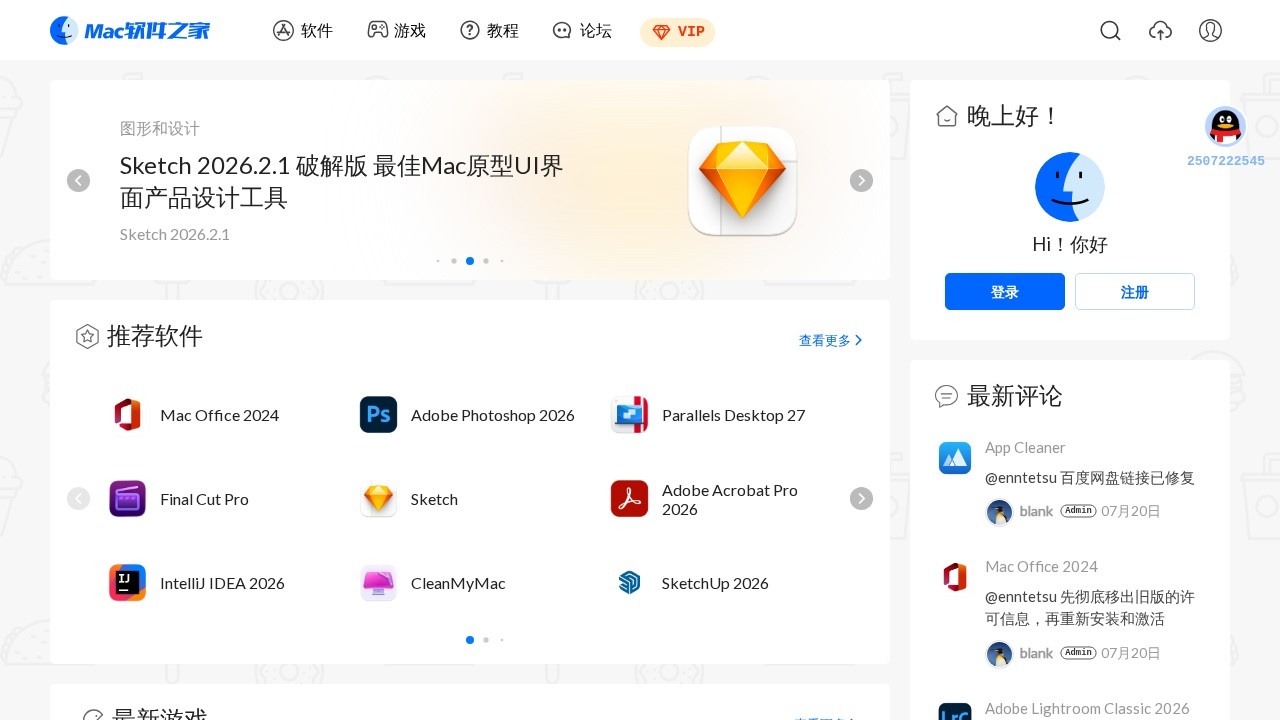This screenshot has height=720, width=1280.
Task: Show previous page of 推荐软件
Action: (78, 498)
